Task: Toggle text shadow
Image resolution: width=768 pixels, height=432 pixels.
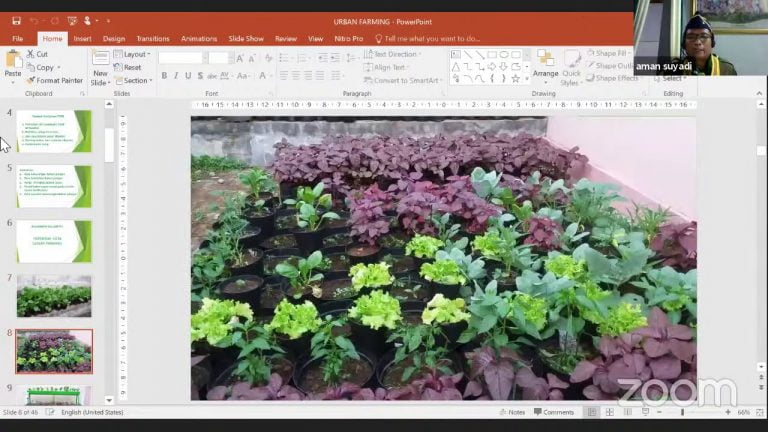Action: [x=200, y=76]
